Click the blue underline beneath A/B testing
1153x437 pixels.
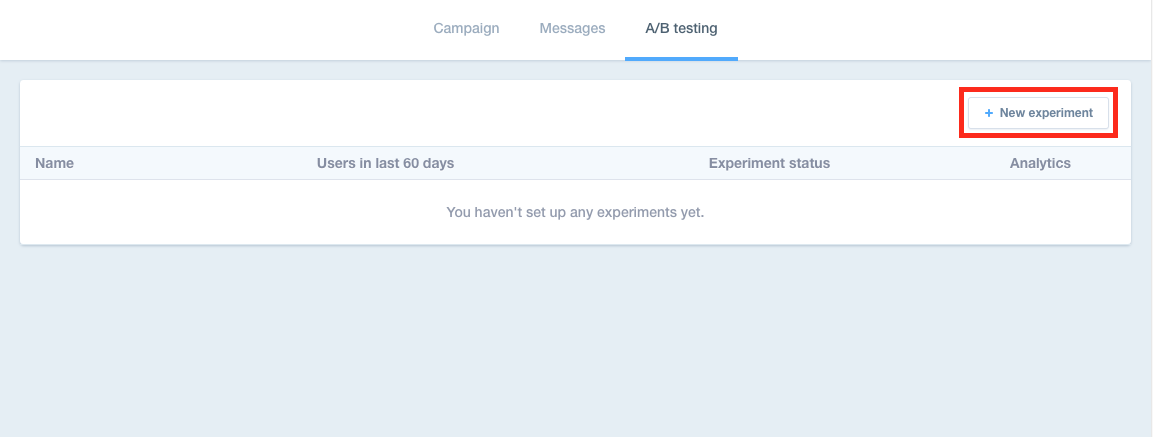[681, 58]
